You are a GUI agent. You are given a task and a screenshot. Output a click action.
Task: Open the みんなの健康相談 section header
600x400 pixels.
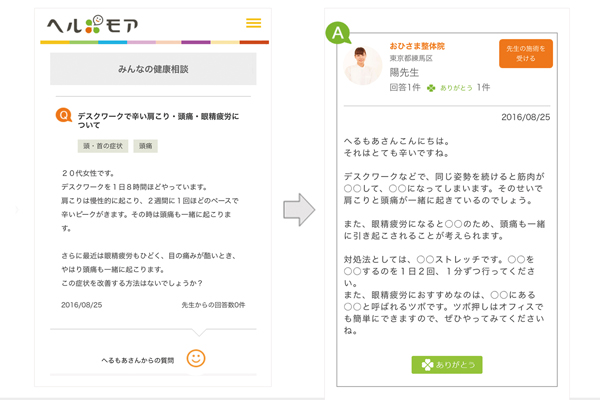point(153,68)
